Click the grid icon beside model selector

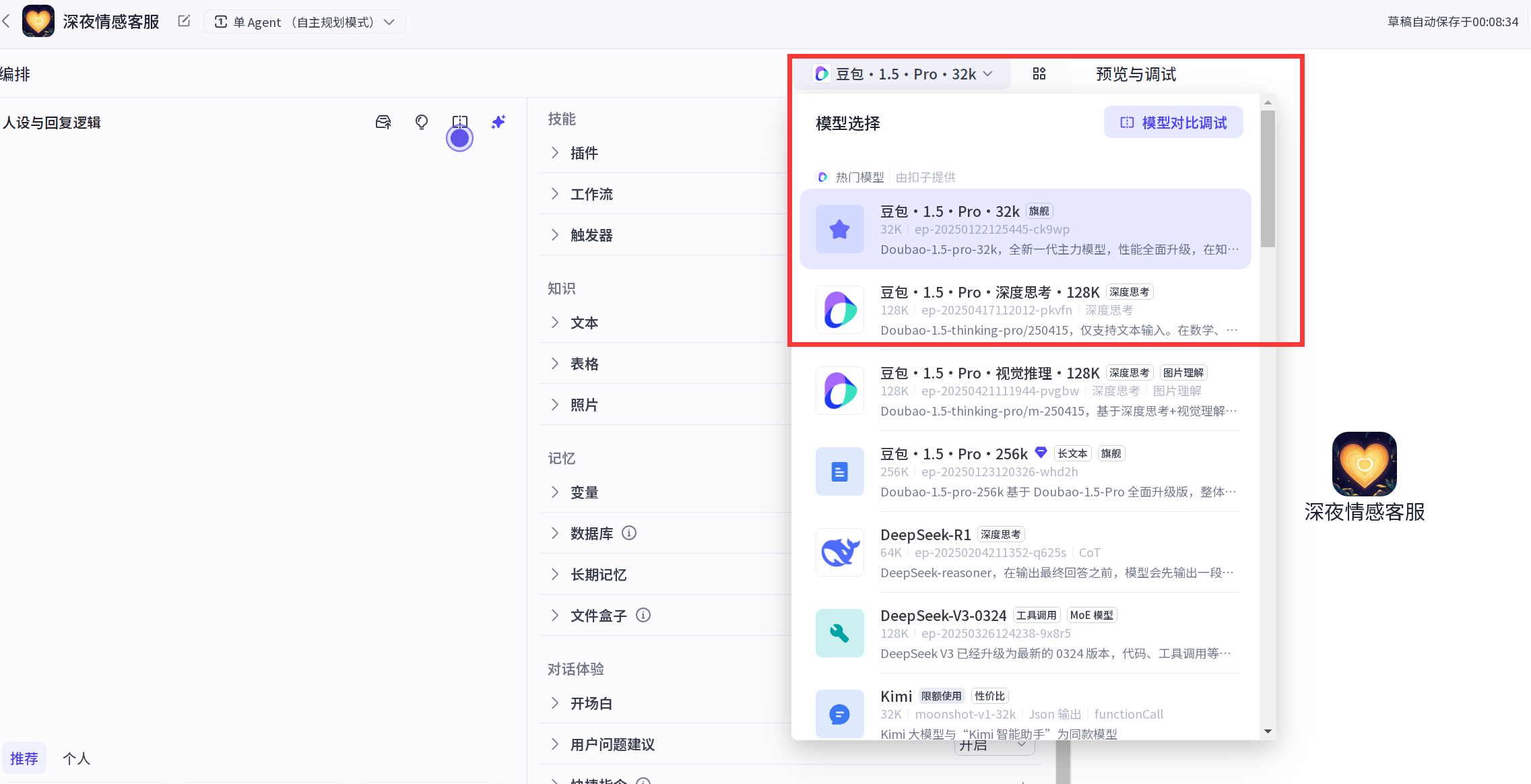coord(1039,73)
